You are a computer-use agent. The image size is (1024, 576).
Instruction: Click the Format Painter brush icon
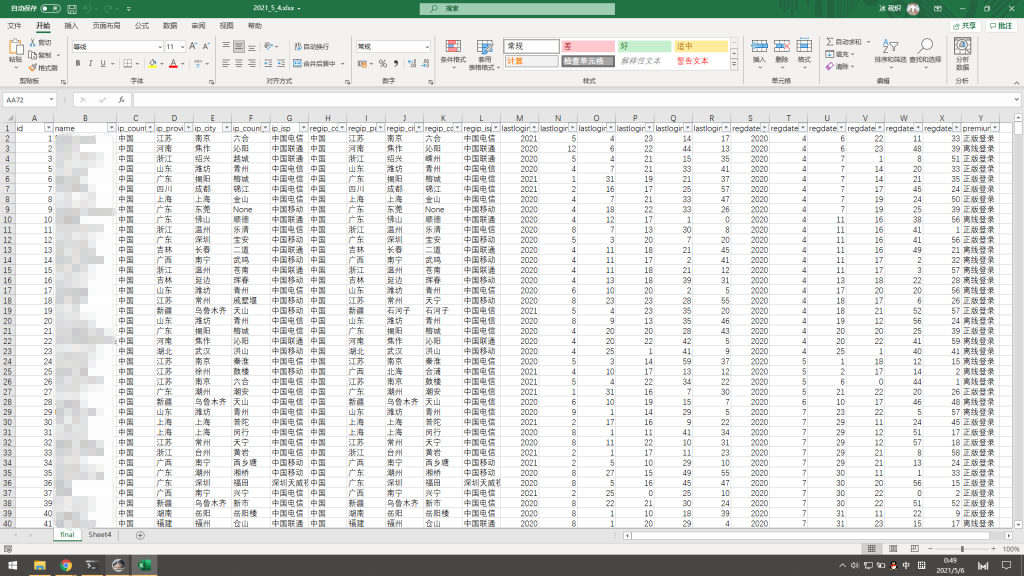coord(33,68)
